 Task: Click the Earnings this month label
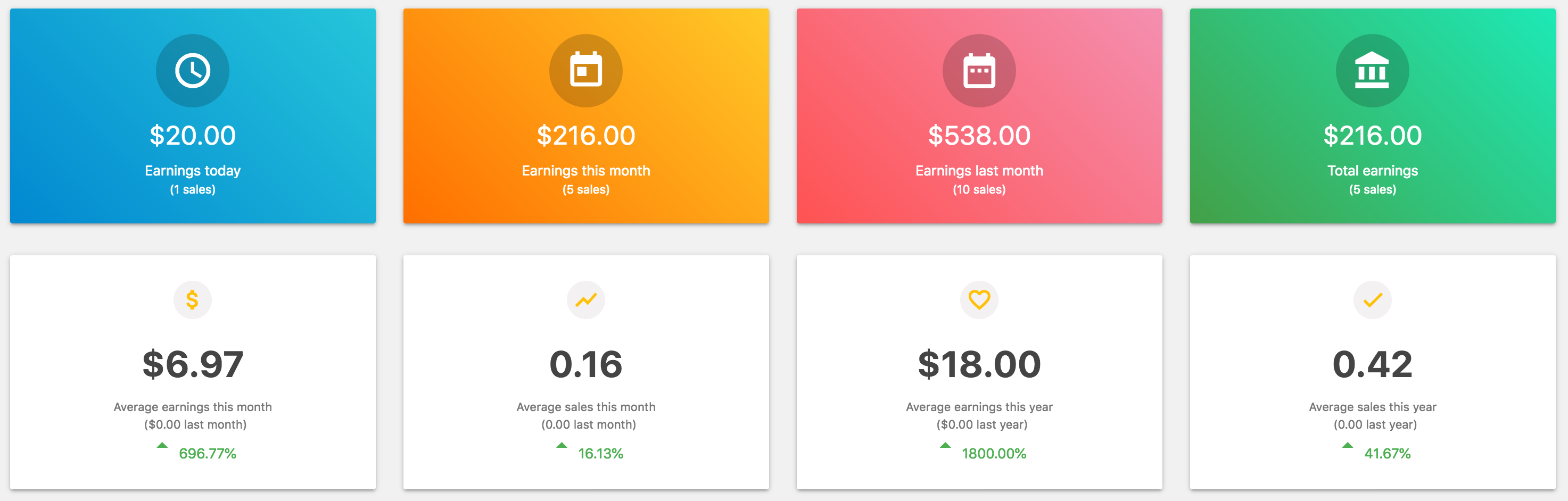(x=585, y=171)
